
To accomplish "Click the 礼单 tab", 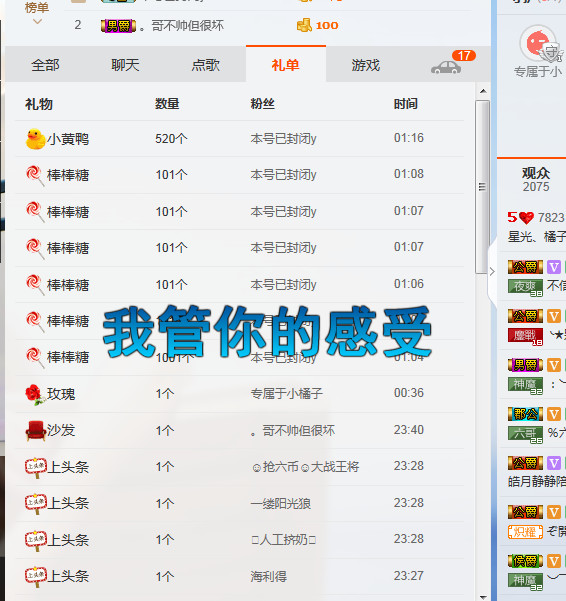I will [285, 65].
